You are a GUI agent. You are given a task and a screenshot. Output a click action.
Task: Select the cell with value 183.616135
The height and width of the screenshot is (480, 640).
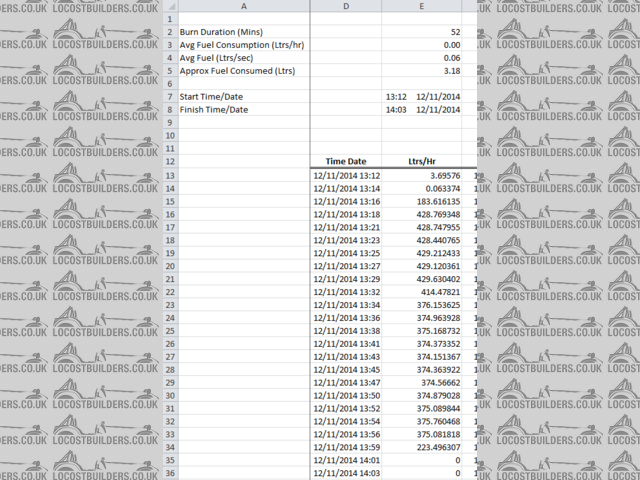pyautogui.click(x=422, y=202)
